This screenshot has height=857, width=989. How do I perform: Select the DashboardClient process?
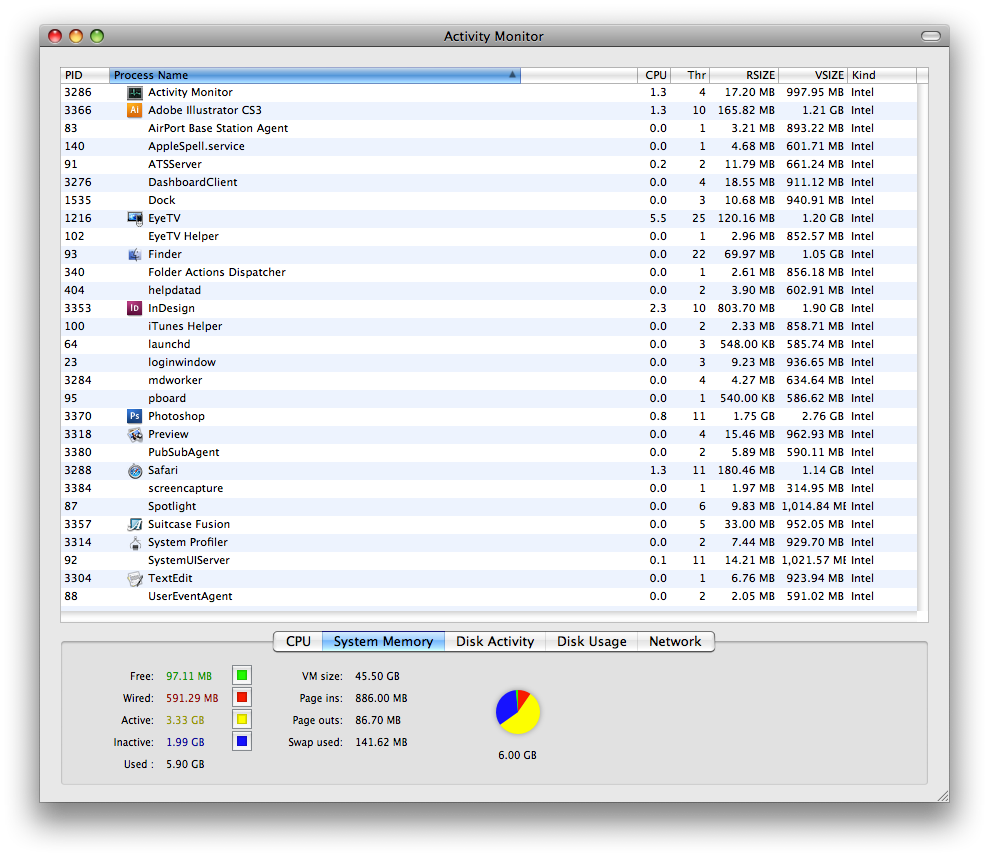point(489,182)
